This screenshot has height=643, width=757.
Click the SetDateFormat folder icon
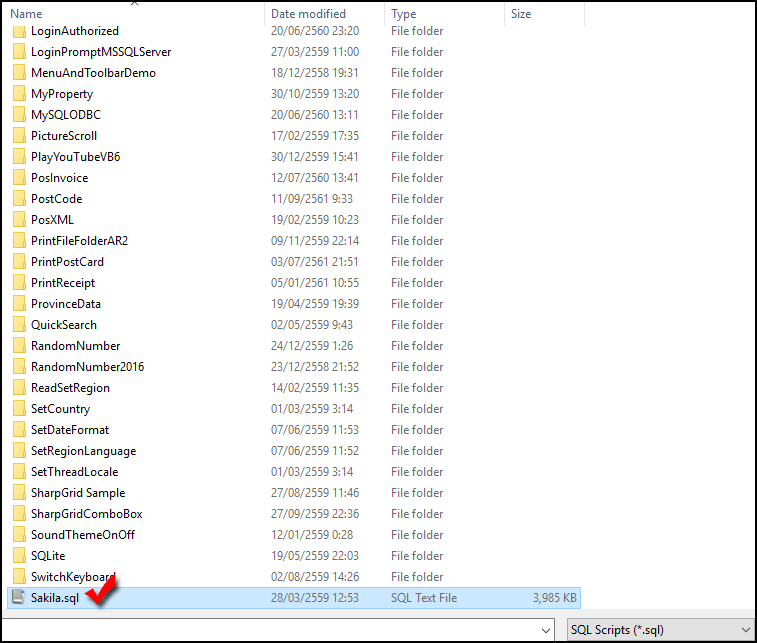tap(19, 430)
